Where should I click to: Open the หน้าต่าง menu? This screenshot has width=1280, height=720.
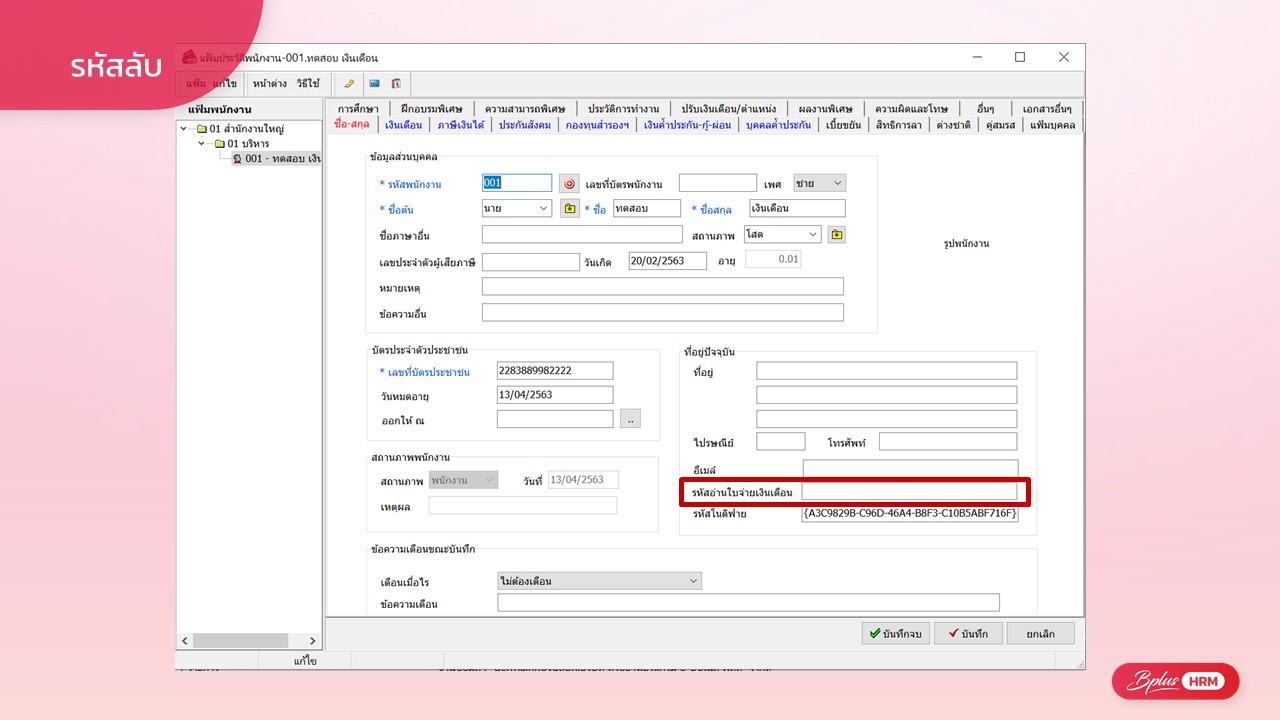(270, 84)
